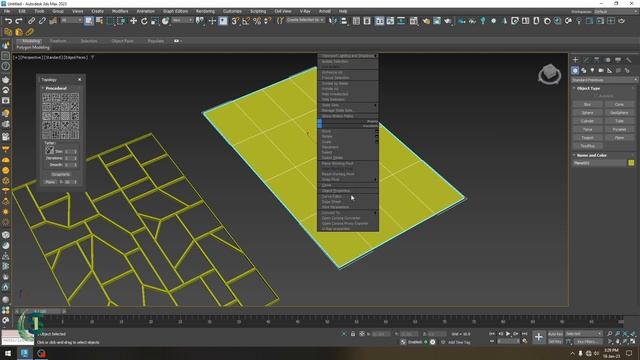Click the Windows Start button
Viewport: 640px width, 360px height.
click(8, 353)
